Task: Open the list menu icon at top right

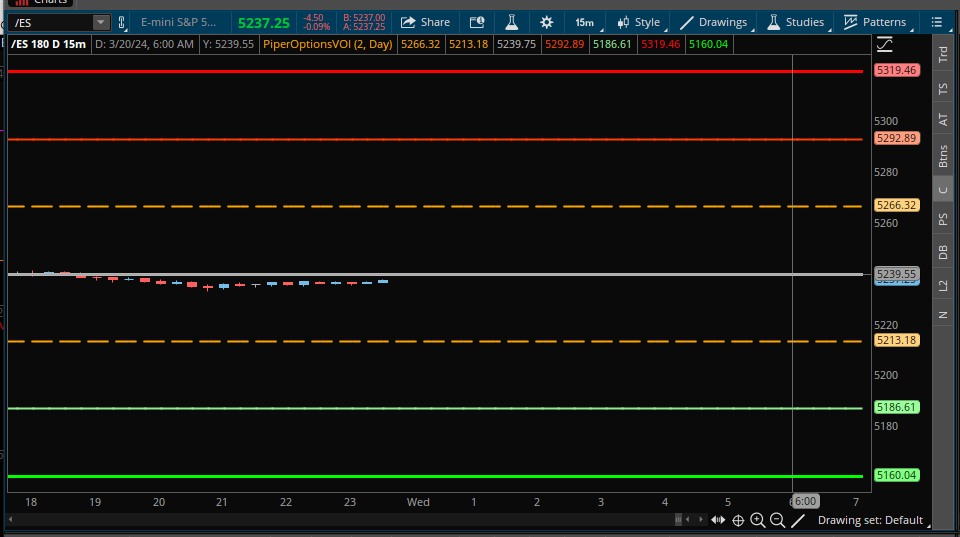Action: (937, 23)
